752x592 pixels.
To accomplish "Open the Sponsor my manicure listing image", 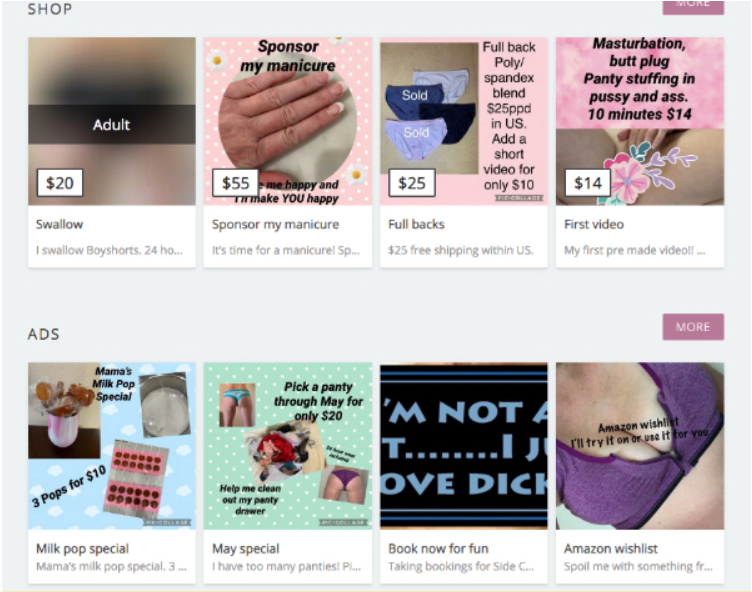I will pyautogui.click(x=288, y=121).
